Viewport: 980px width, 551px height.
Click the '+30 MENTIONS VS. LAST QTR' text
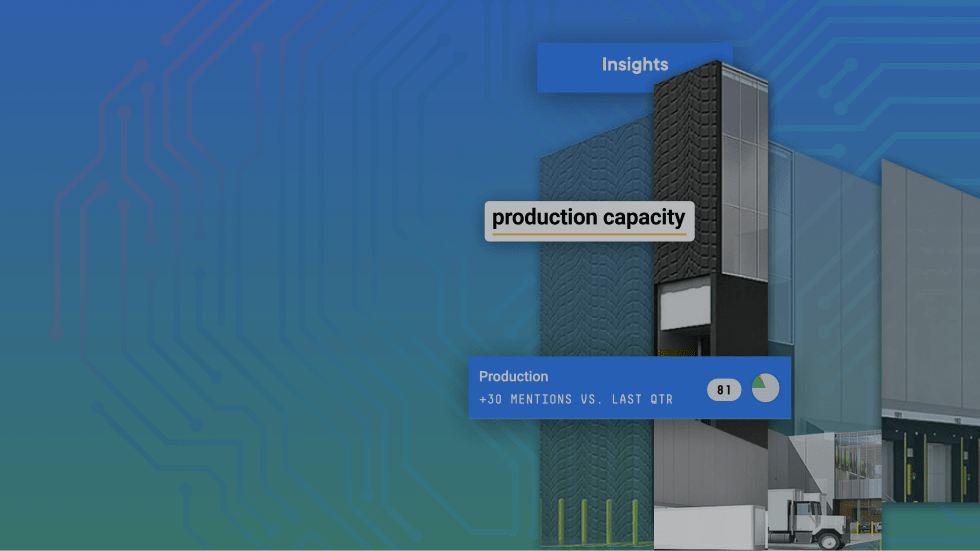pyautogui.click(x=576, y=399)
